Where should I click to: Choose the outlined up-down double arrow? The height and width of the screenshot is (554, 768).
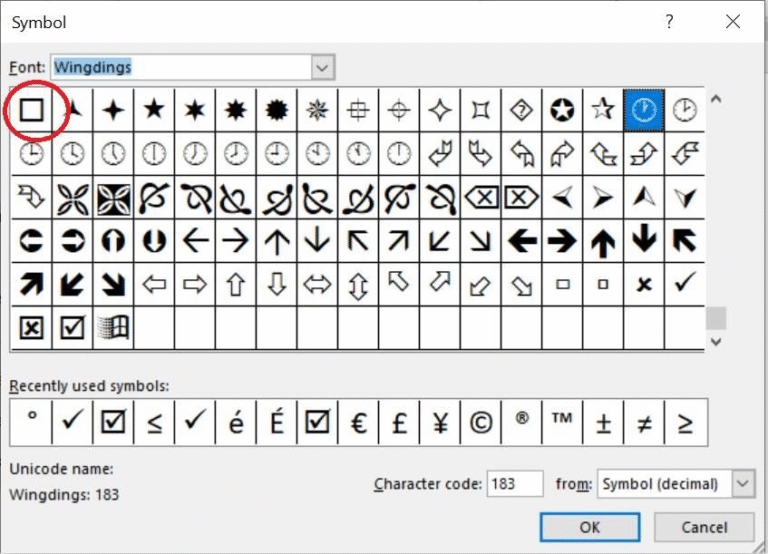click(x=358, y=284)
